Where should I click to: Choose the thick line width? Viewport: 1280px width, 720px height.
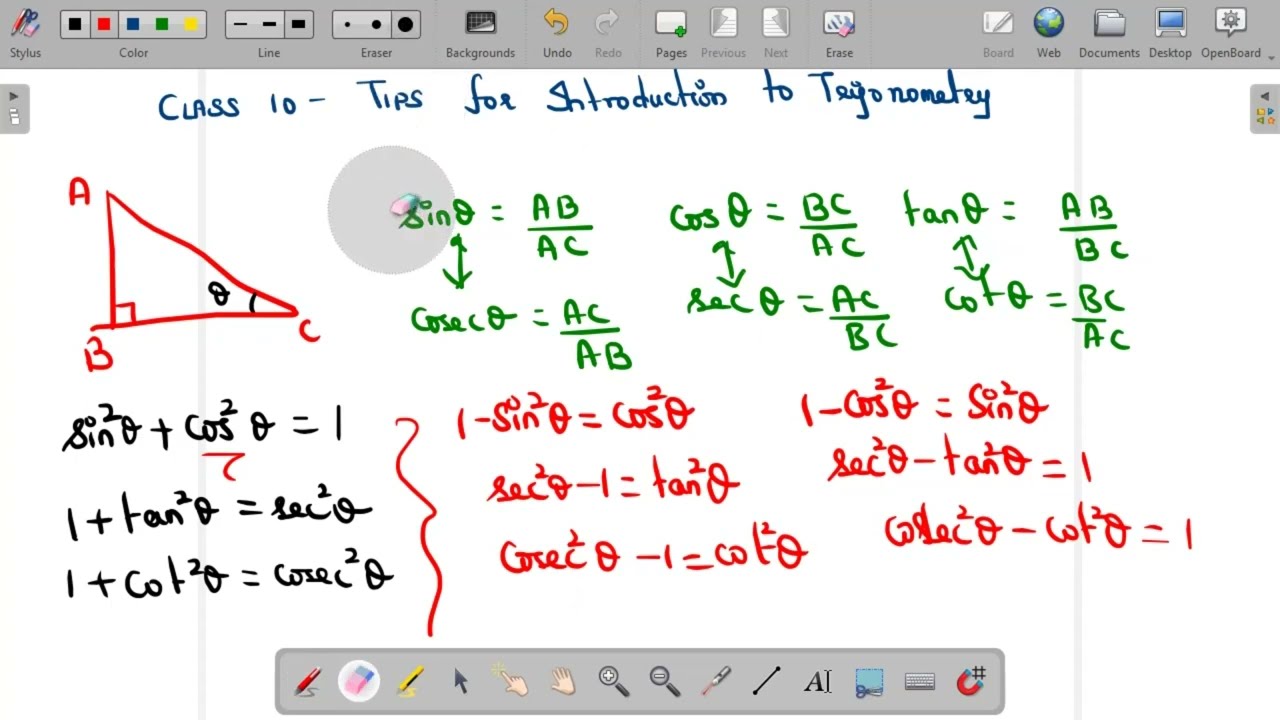coord(298,24)
